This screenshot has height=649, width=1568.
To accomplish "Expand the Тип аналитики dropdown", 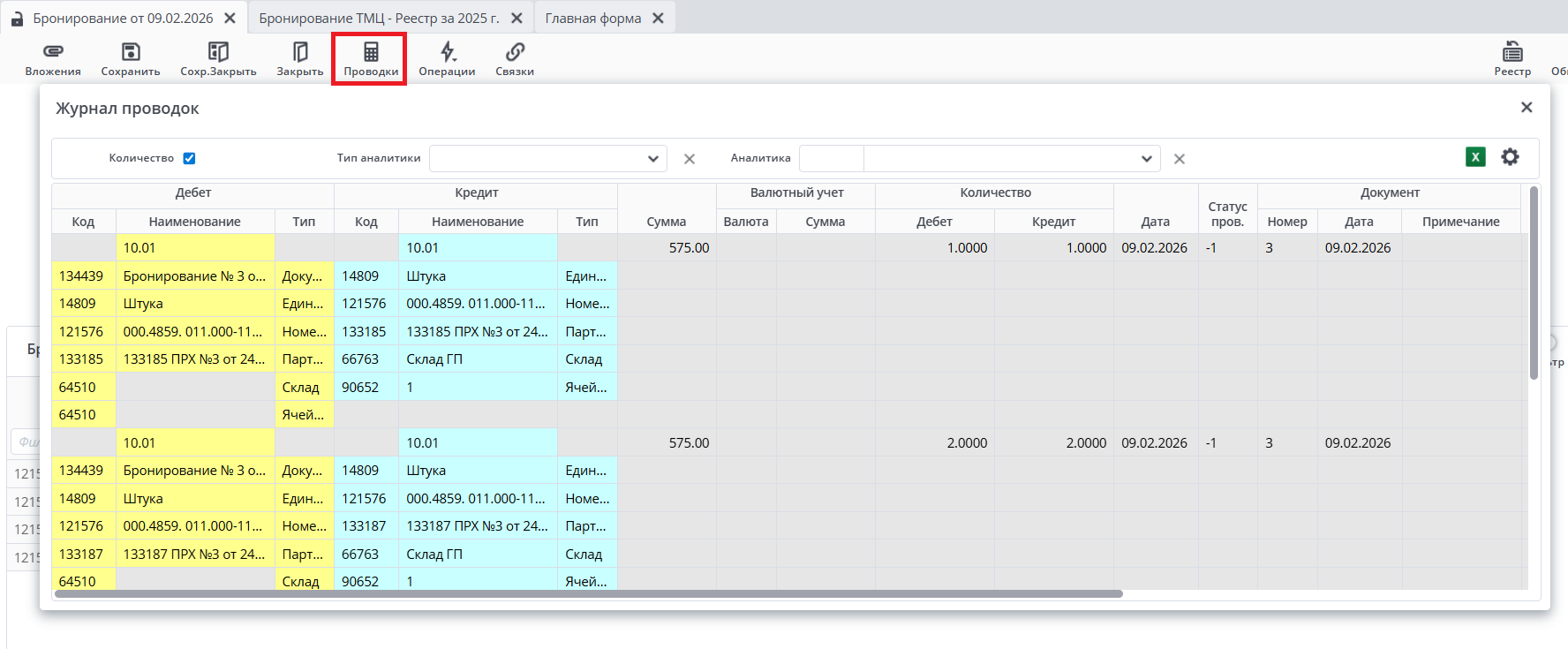I will pos(652,159).
